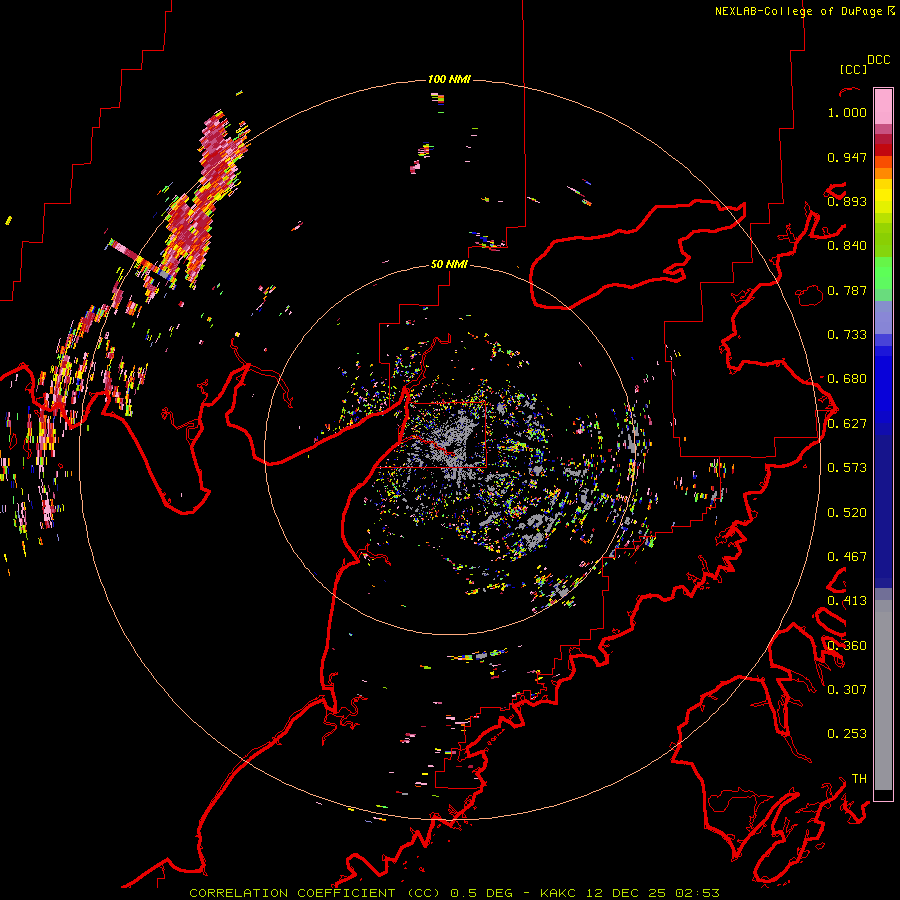
Task: Click the KAKC radar site identifier
Action: tap(560, 893)
